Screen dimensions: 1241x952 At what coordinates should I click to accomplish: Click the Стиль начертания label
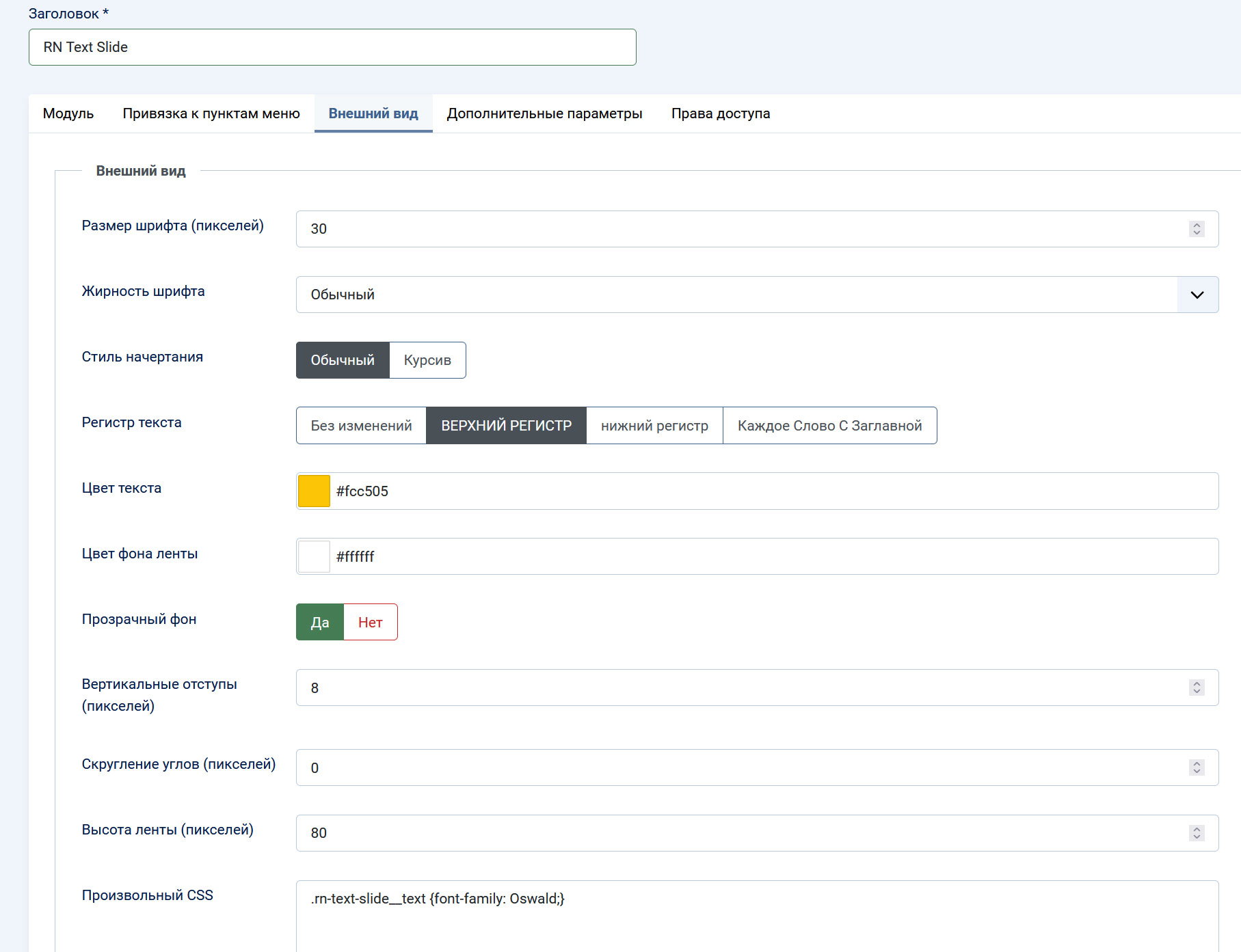coord(142,357)
